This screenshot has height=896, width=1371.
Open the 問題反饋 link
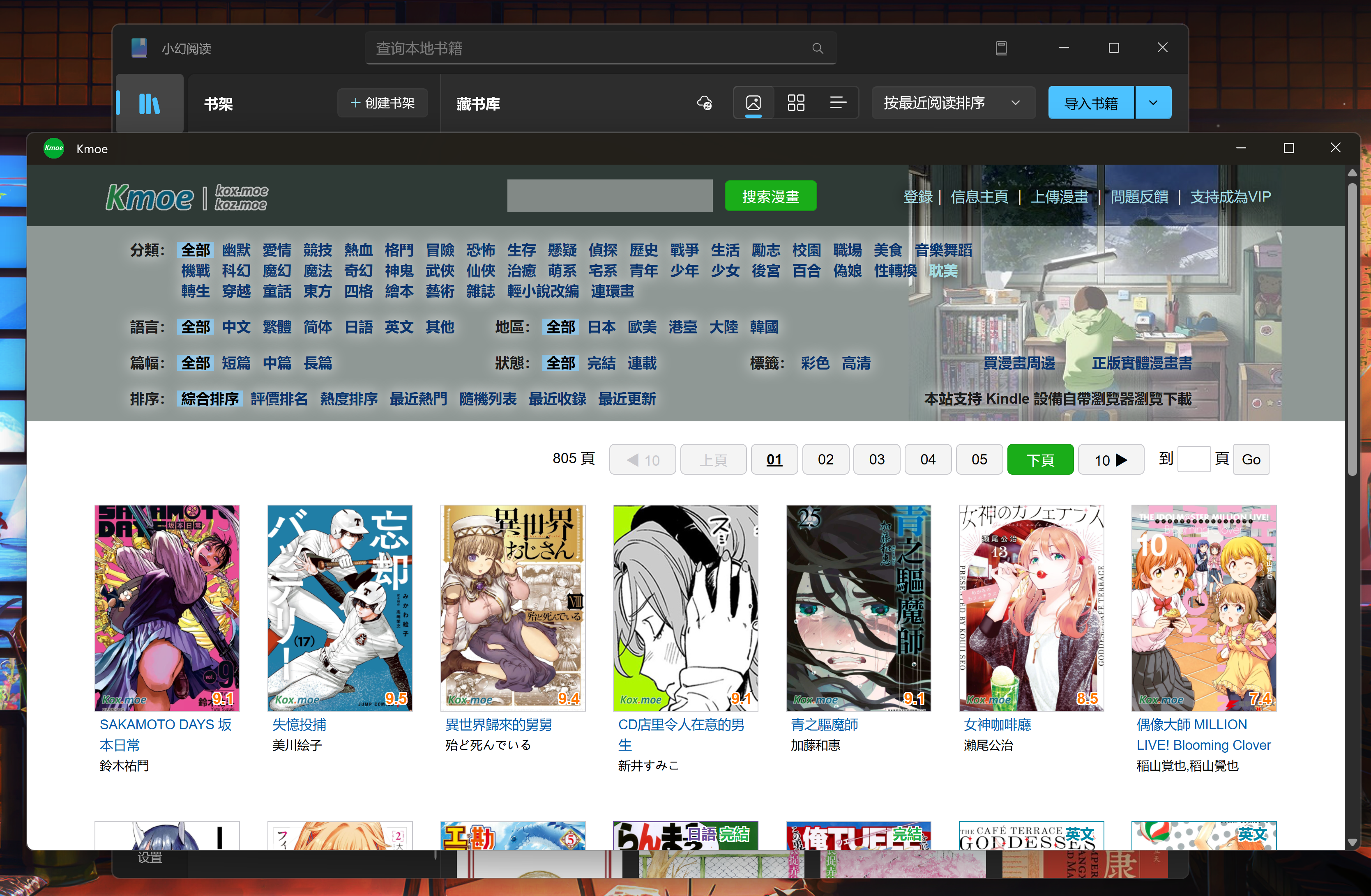click(x=1139, y=197)
